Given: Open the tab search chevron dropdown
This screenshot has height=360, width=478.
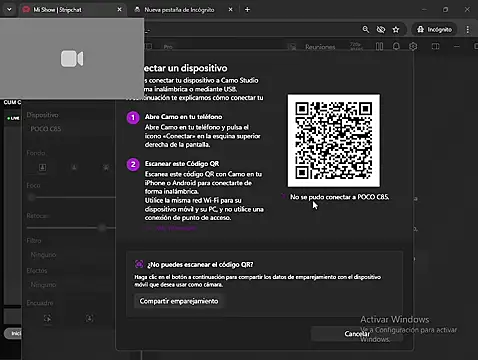Looking at the screenshot, I should pyautogui.click(x=9, y=10).
